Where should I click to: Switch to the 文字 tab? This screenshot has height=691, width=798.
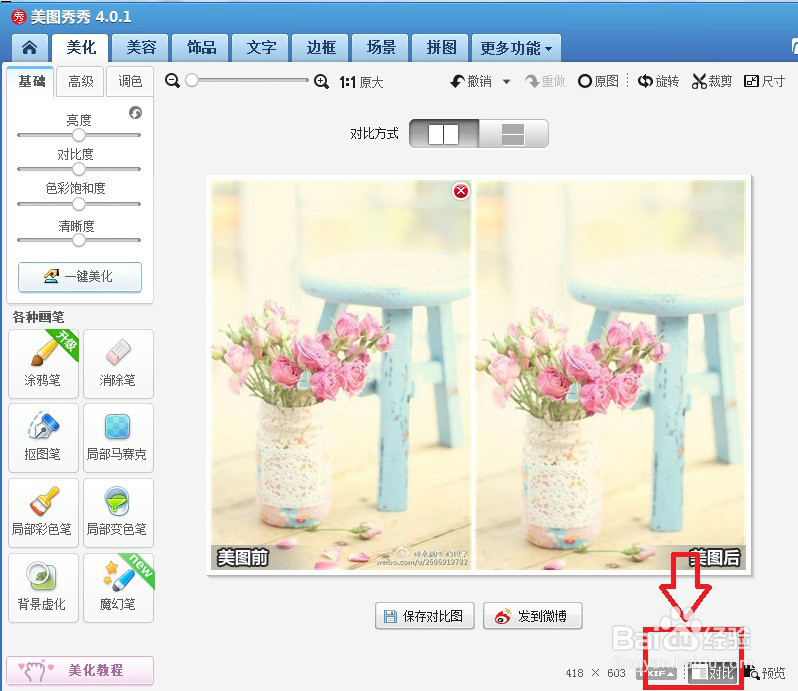[x=261, y=48]
